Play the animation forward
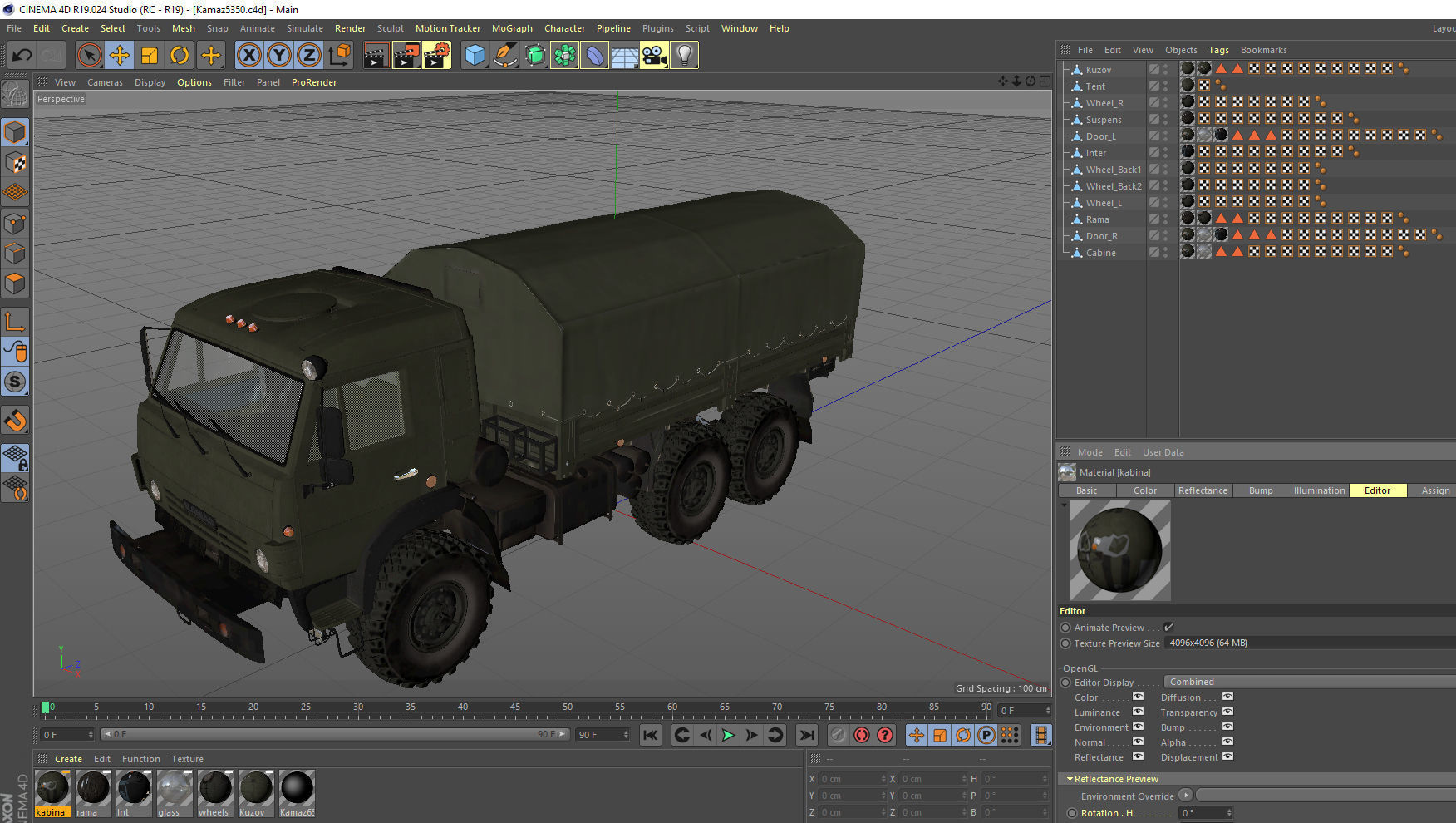 (728, 735)
